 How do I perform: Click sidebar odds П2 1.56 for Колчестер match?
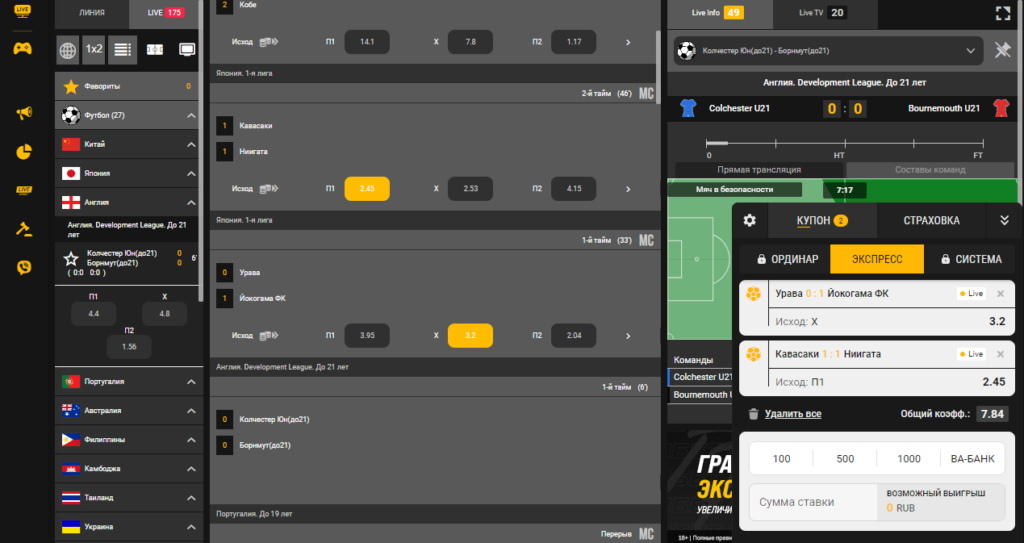click(x=129, y=347)
